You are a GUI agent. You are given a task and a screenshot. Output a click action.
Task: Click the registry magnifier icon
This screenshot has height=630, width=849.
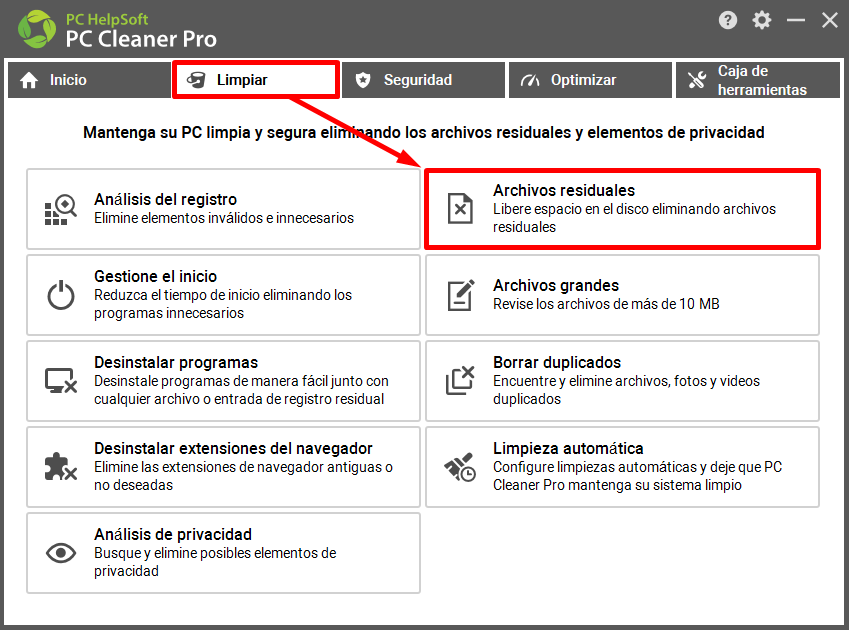[61, 209]
